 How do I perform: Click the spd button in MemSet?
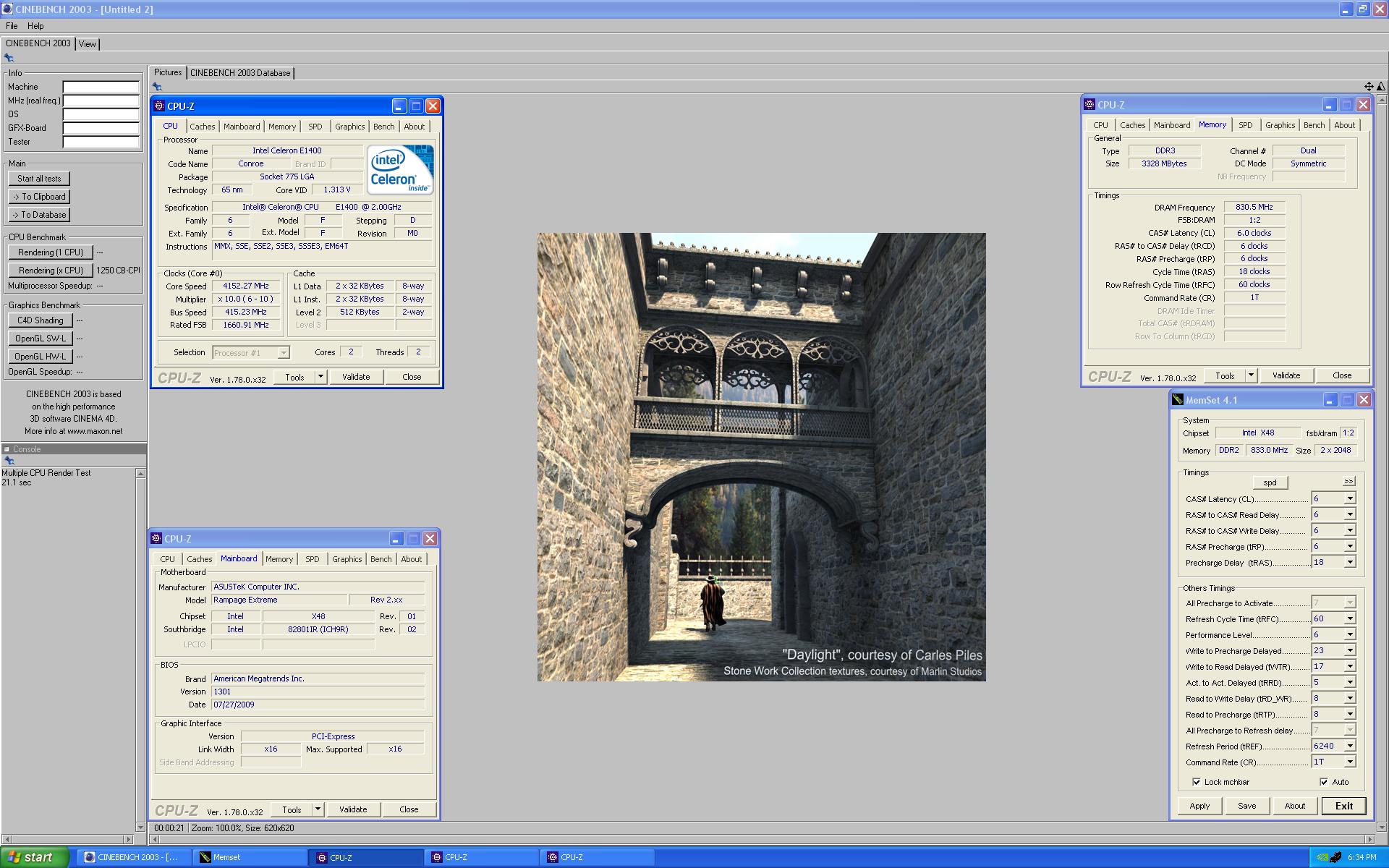point(1270,482)
